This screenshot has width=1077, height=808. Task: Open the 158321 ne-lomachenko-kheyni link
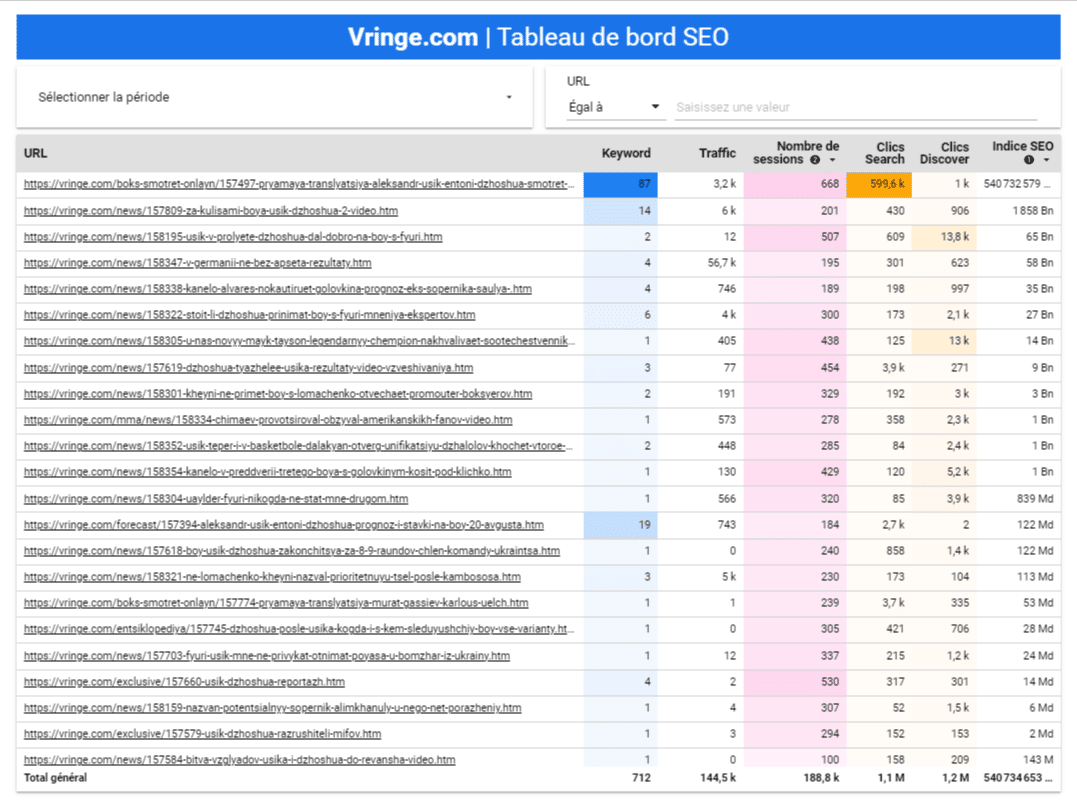click(x=272, y=577)
